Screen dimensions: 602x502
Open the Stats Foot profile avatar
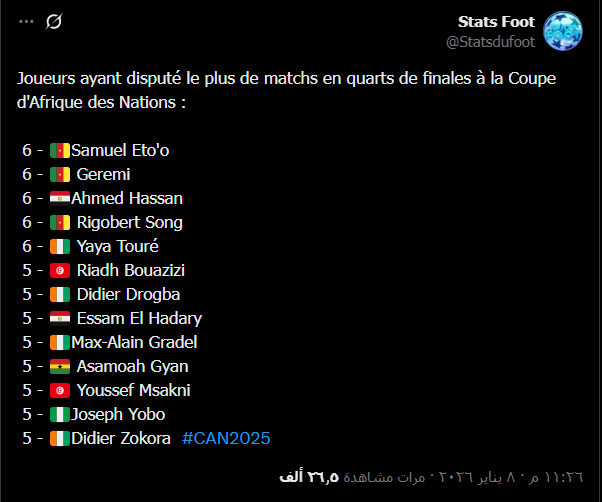pos(563,31)
